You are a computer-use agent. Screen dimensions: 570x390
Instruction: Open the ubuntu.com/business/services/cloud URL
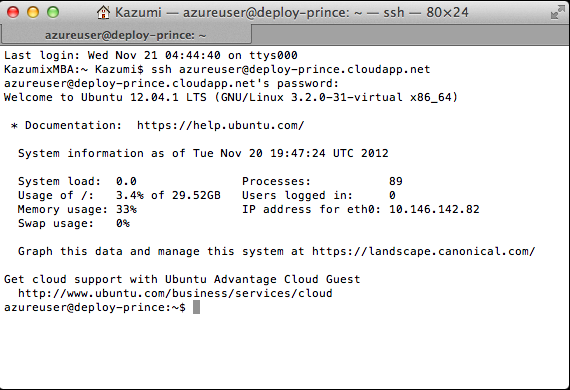tap(175, 293)
